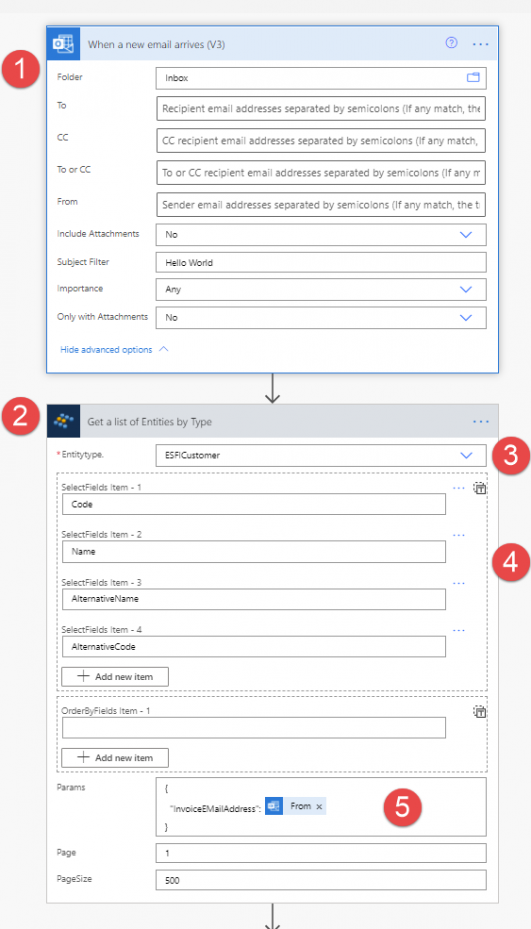Edit the AlternativeName field
Image resolution: width=531 pixels, height=929 pixels.
254,599
